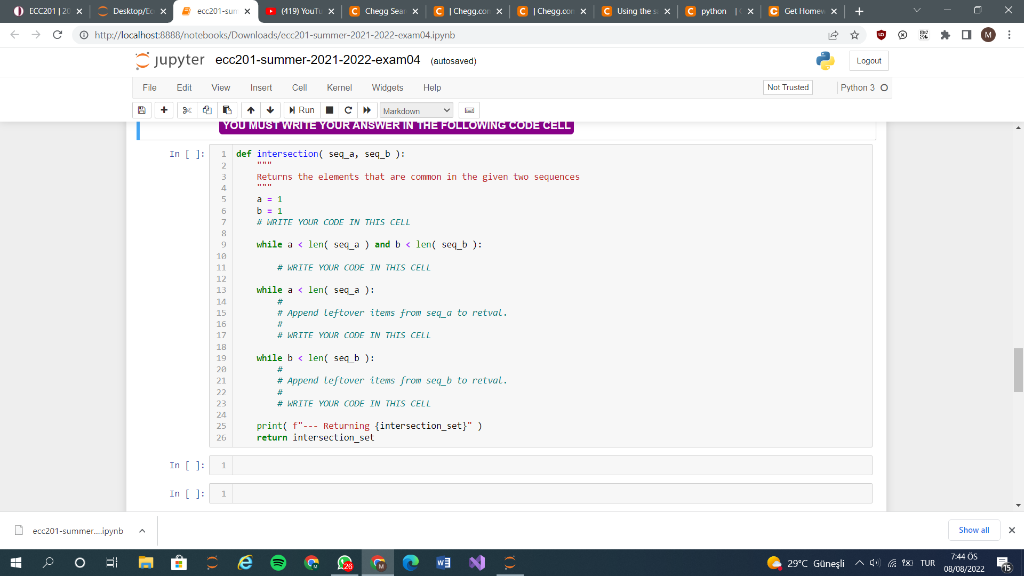This screenshot has width=1024, height=576.
Task: Open the Widgets menu
Action: click(x=387, y=88)
